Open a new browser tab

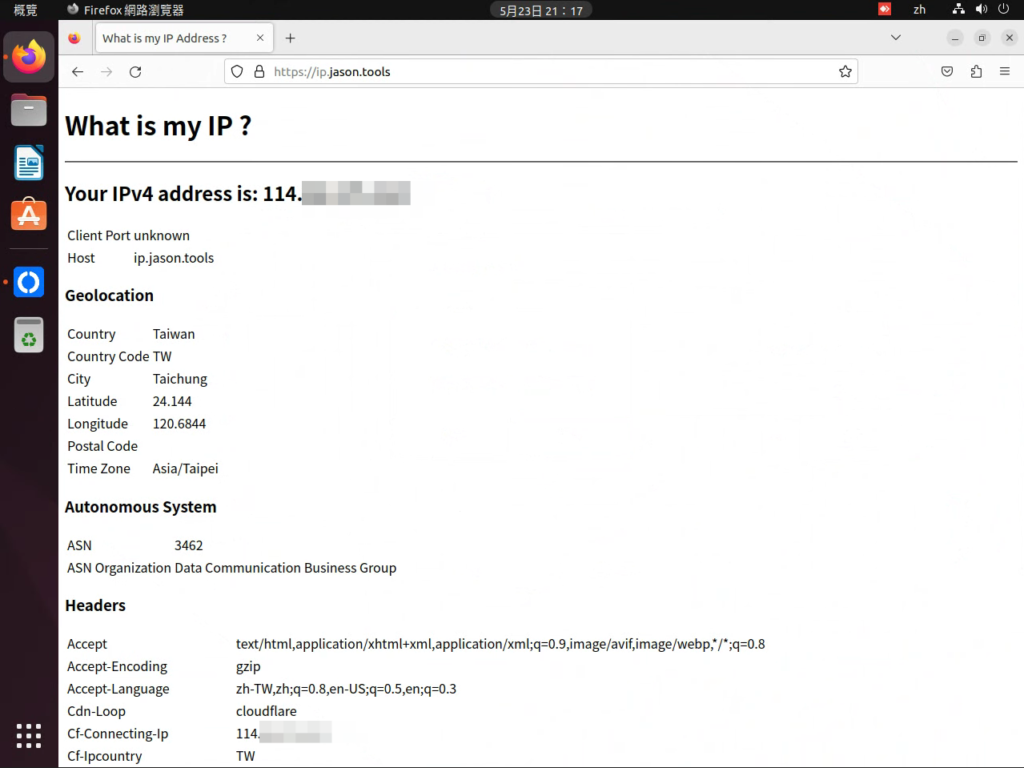coord(290,39)
